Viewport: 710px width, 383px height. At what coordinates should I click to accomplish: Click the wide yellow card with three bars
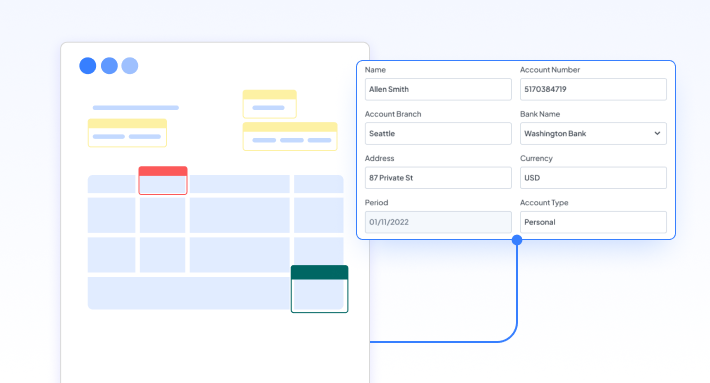[290, 136]
